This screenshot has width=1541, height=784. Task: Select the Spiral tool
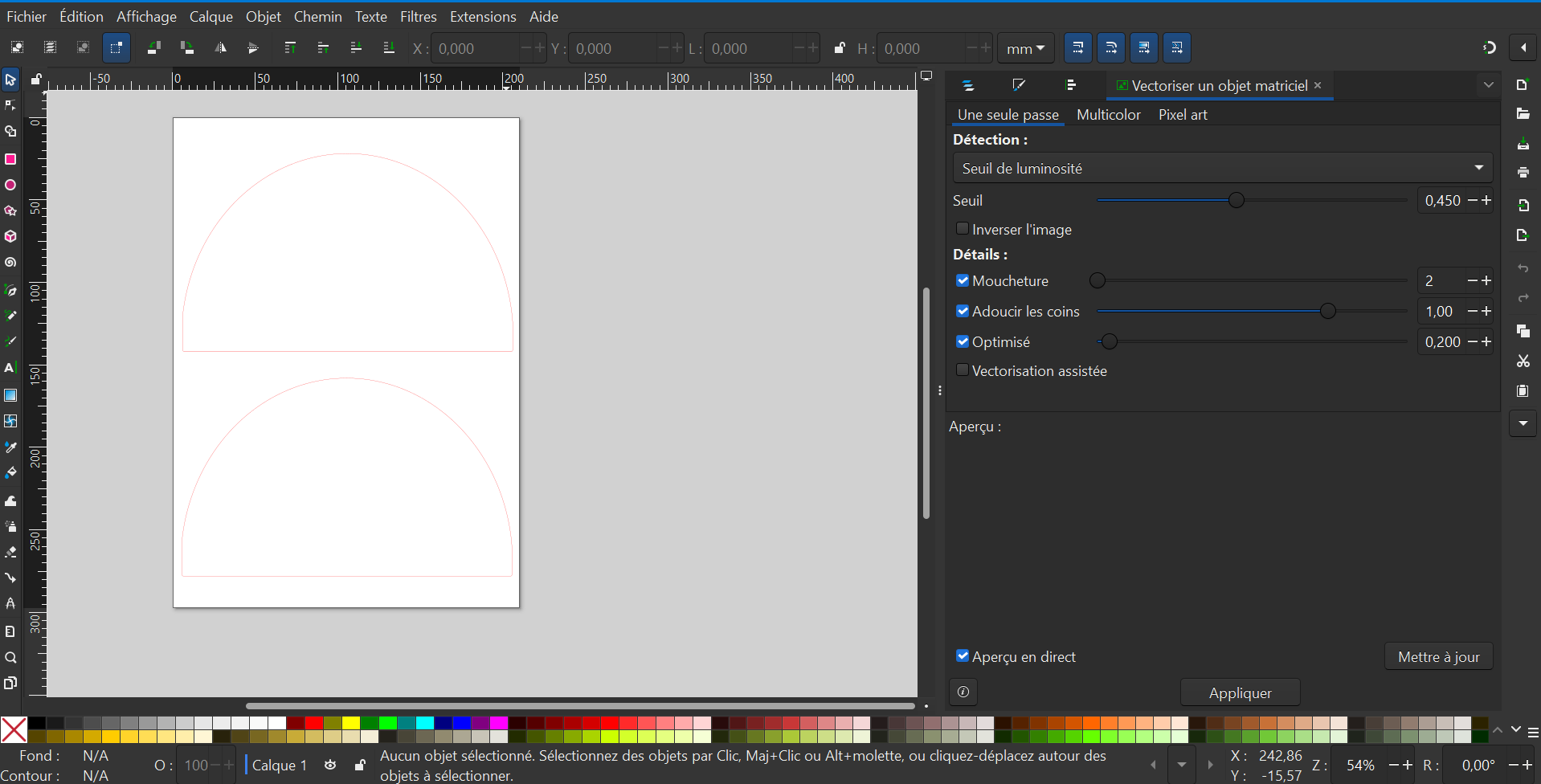pyautogui.click(x=10, y=263)
